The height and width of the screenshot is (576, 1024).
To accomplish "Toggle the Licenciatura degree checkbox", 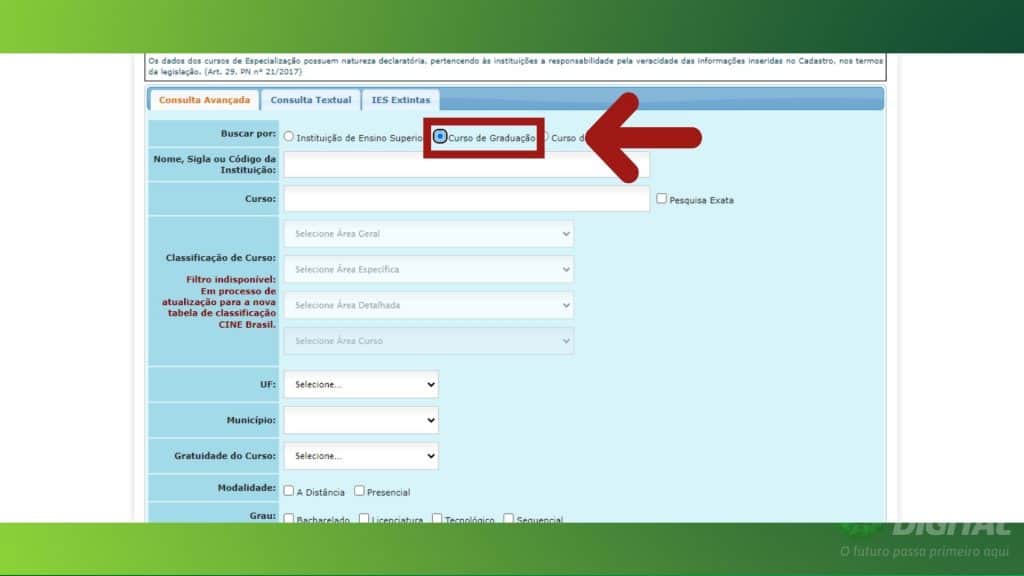I will [364, 519].
